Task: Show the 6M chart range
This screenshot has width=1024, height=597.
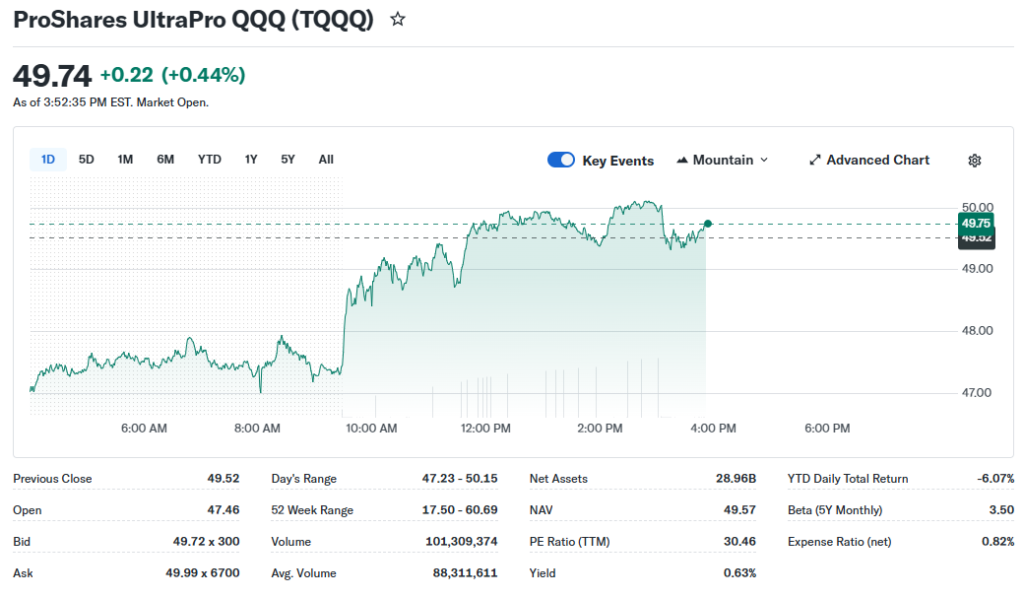Action: 165,159
